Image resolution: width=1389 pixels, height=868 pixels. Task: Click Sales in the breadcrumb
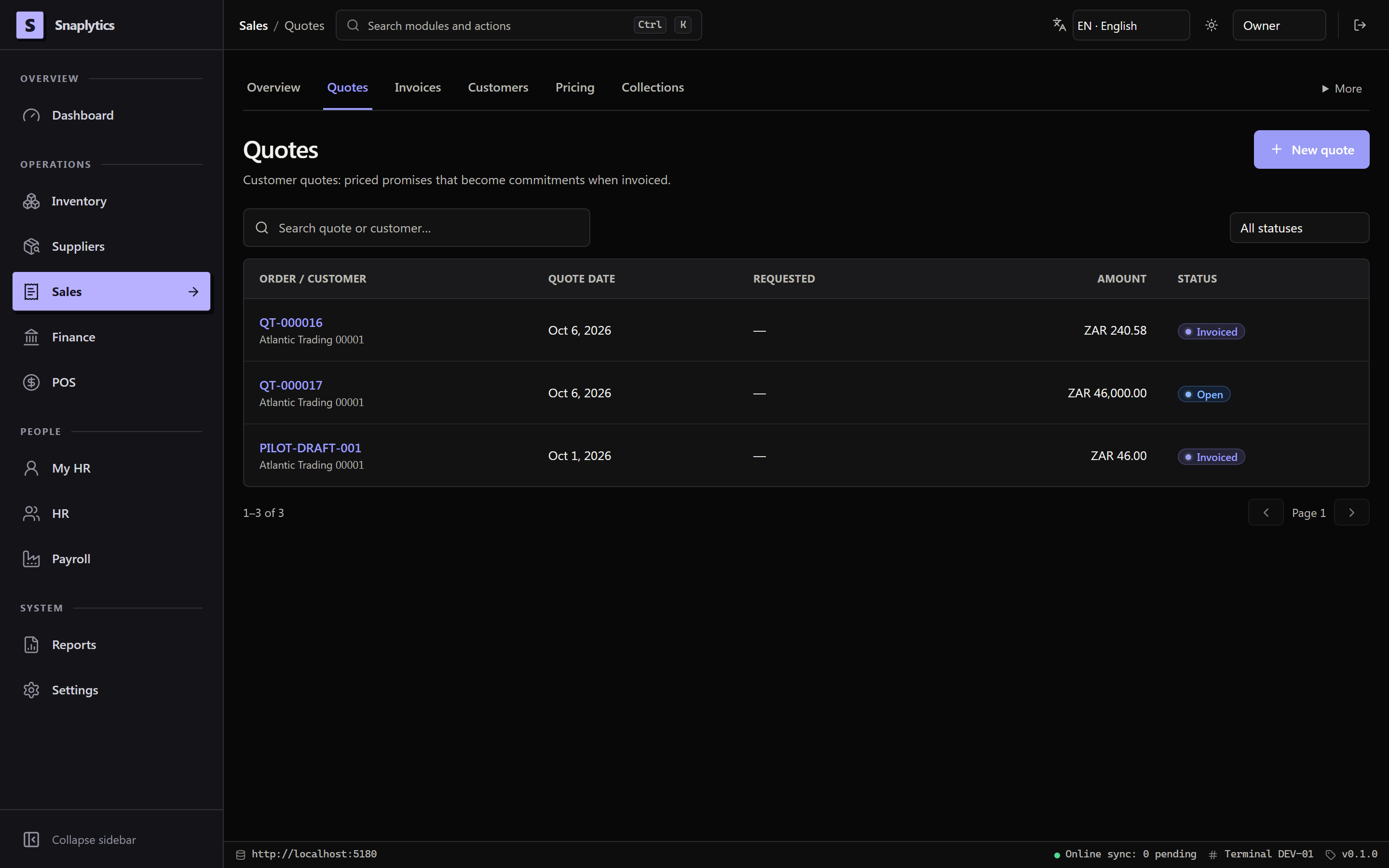[x=253, y=26]
